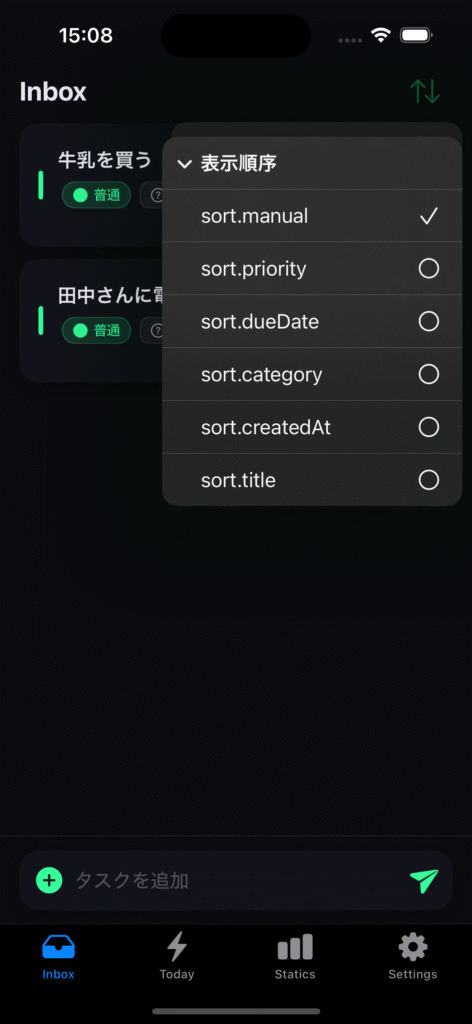Screen dimensions: 472x1024
Task: Open the Today lightning bolt tab
Action: [x=177, y=955]
